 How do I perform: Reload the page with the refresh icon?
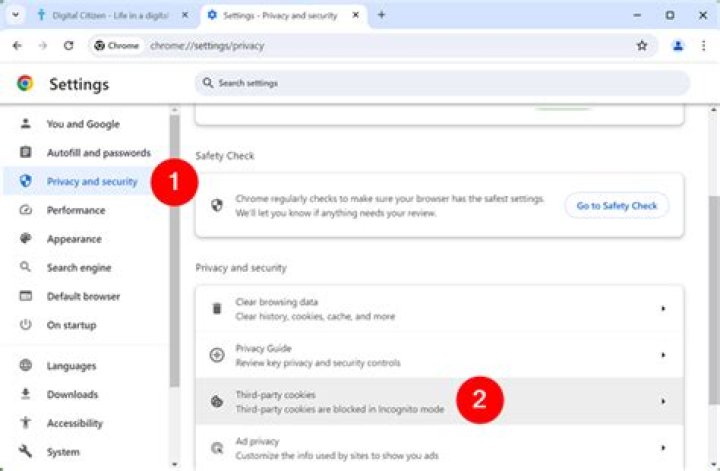click(68, 45)
